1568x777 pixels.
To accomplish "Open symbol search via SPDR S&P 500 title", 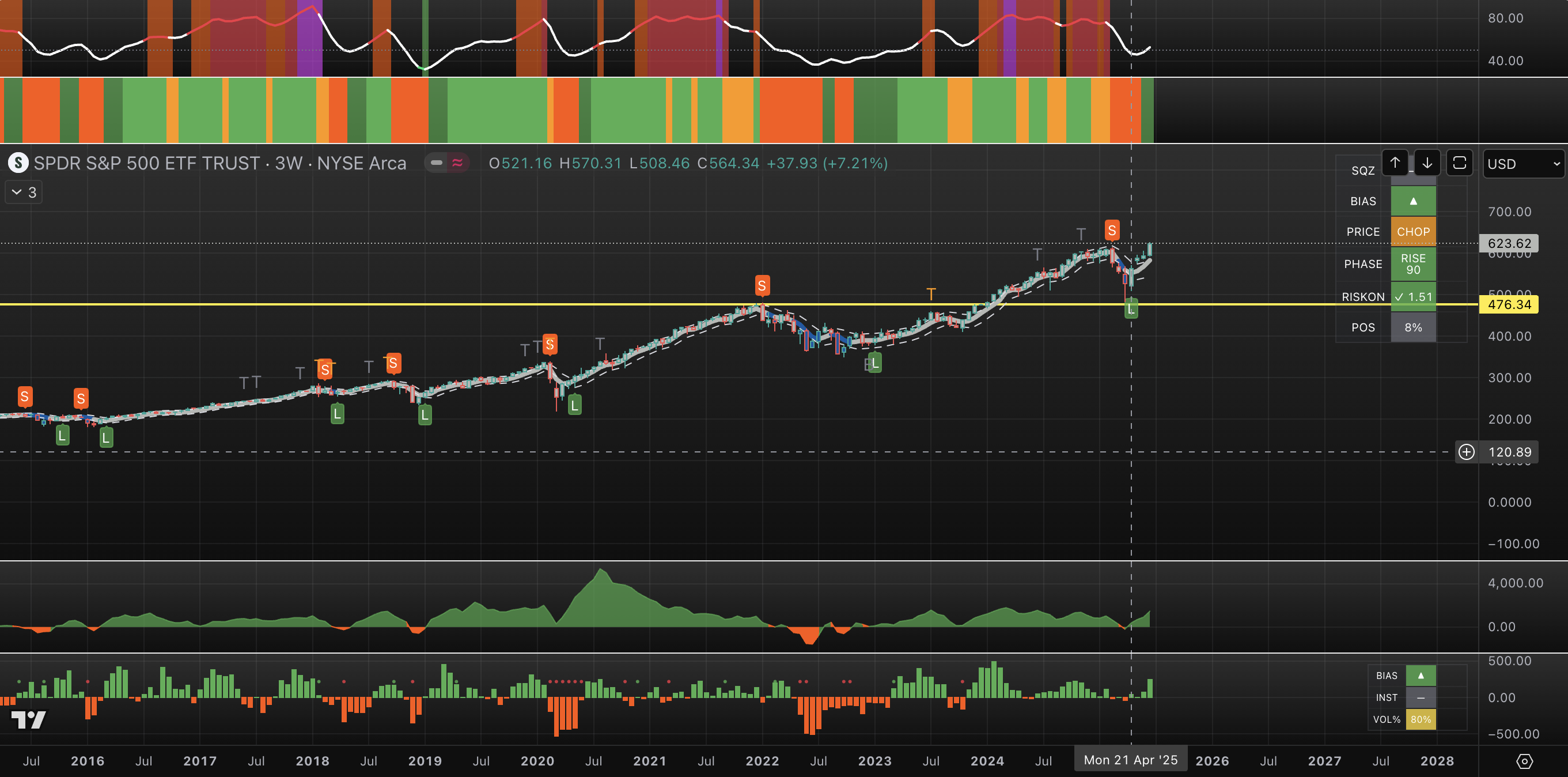I will pyautogui.click(x=146, y=163).
